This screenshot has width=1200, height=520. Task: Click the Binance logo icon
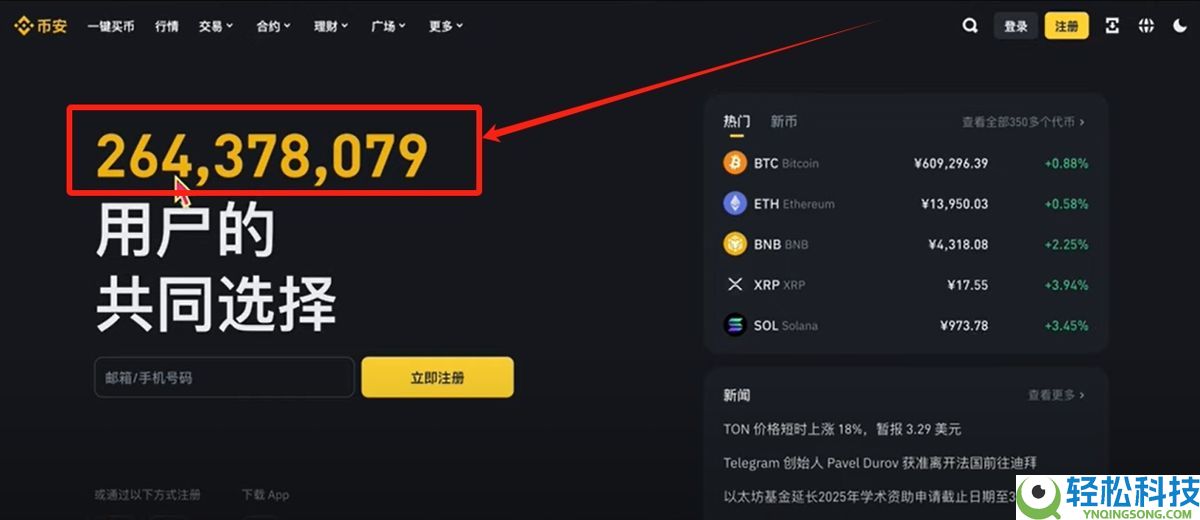click(24, 26)
